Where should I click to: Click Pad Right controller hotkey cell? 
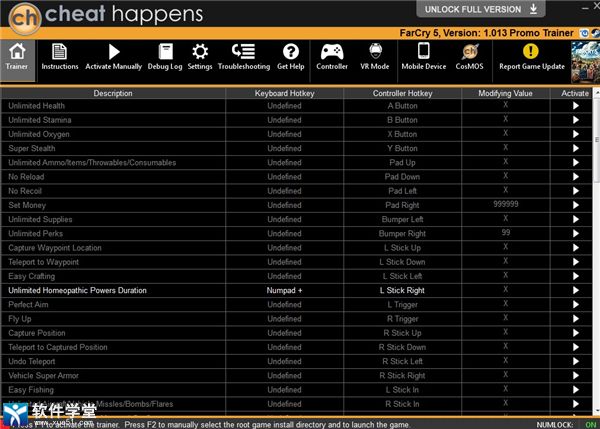pyautogui.click(x=402, y=205)
